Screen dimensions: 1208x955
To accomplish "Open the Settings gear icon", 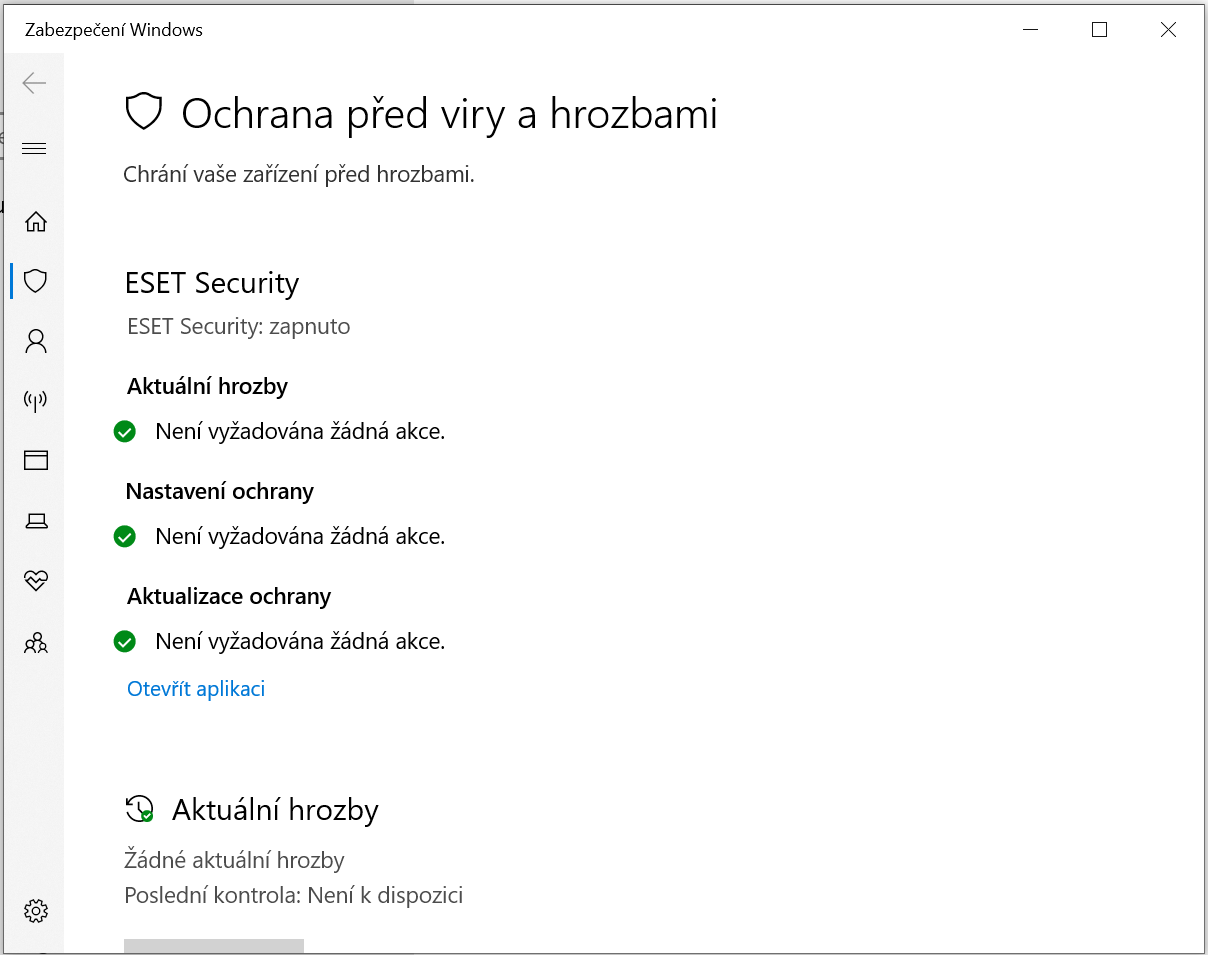I will coord(36,911).
